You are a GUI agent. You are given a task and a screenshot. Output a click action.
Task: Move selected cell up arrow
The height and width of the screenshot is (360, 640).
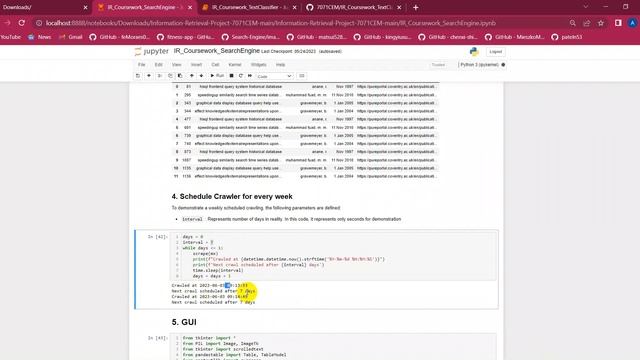point(191,76)
